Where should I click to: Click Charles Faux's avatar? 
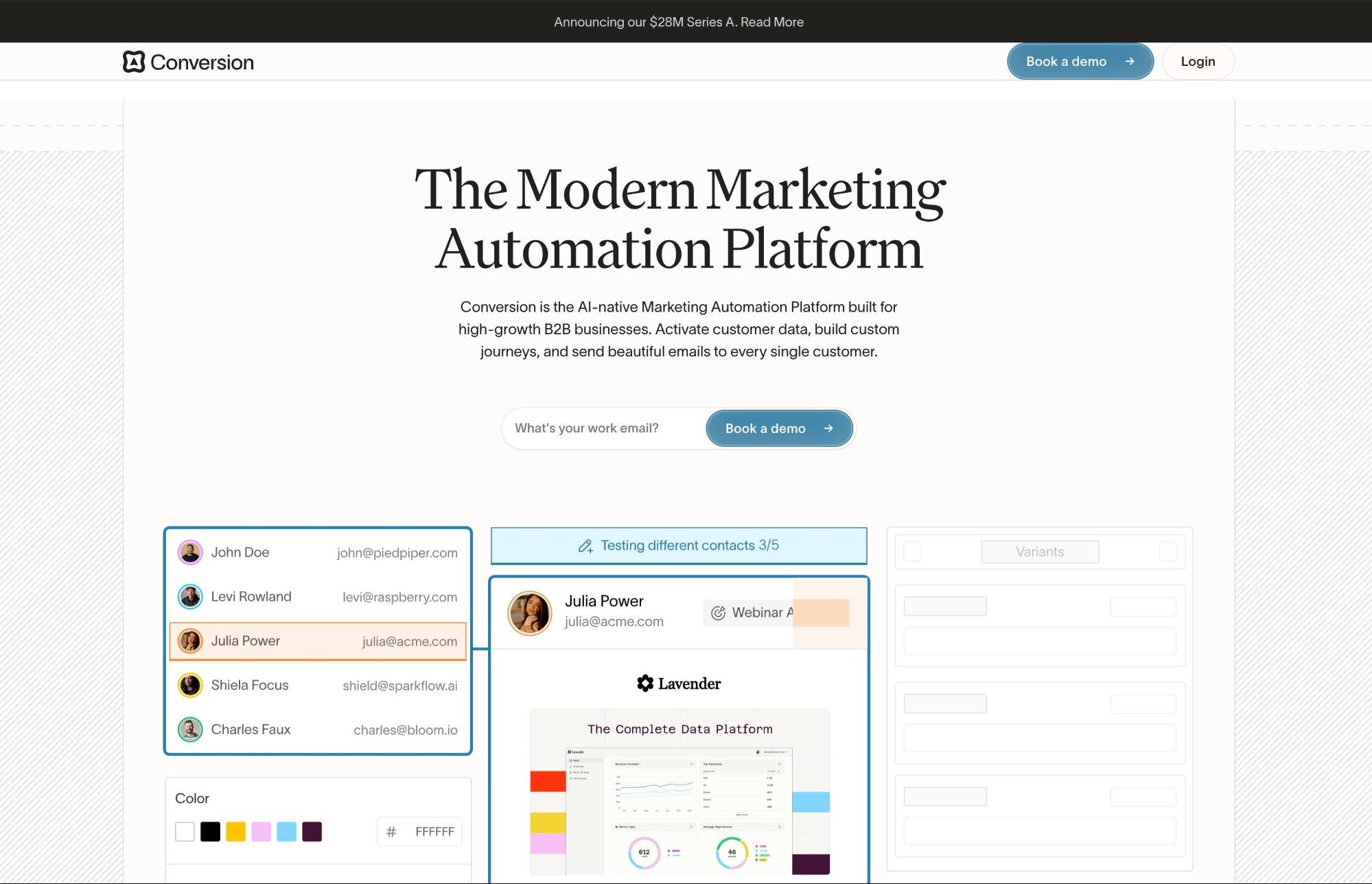(x=190, y=730)
